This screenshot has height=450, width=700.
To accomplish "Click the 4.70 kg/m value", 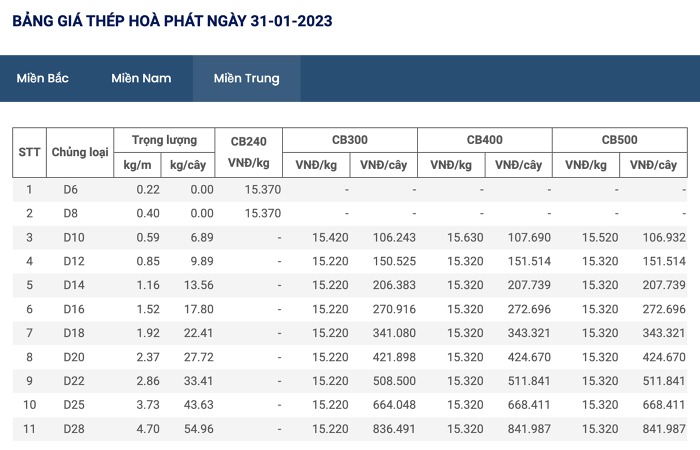I will 148,429.
